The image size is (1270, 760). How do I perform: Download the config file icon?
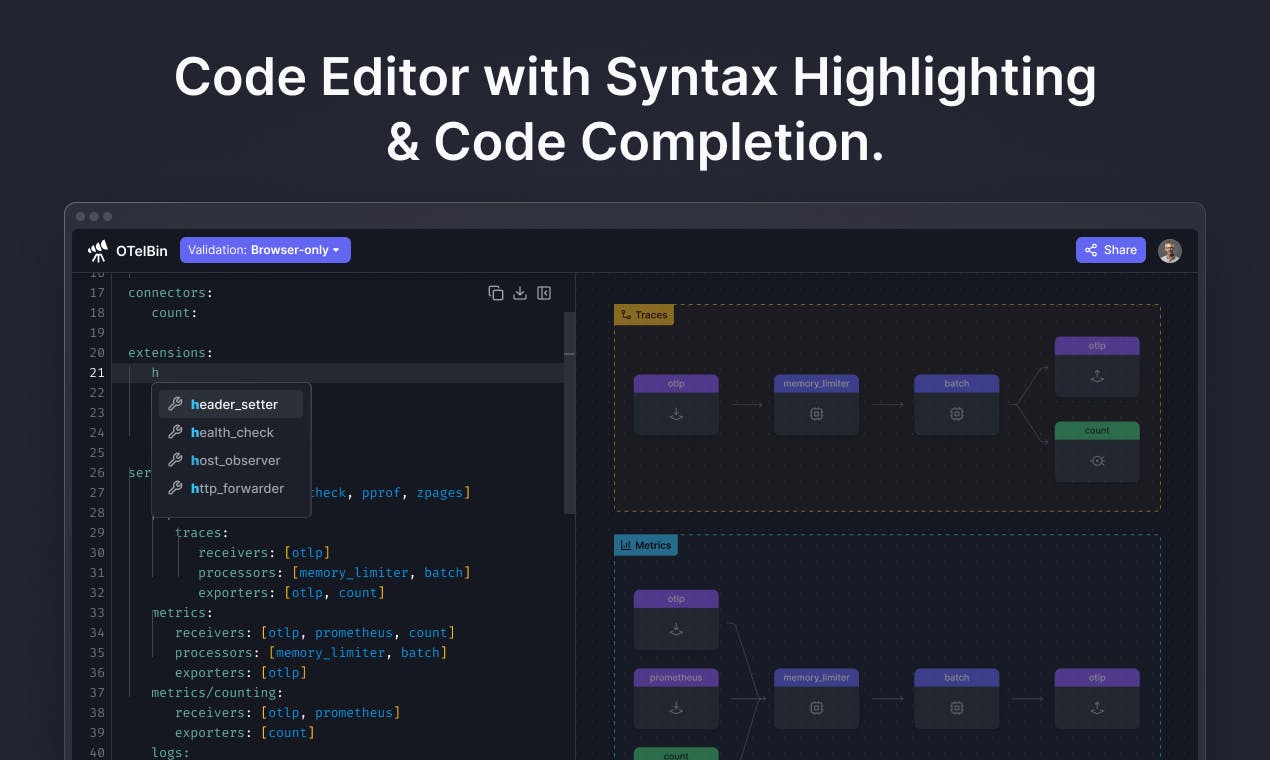click(x=520, y=293)
